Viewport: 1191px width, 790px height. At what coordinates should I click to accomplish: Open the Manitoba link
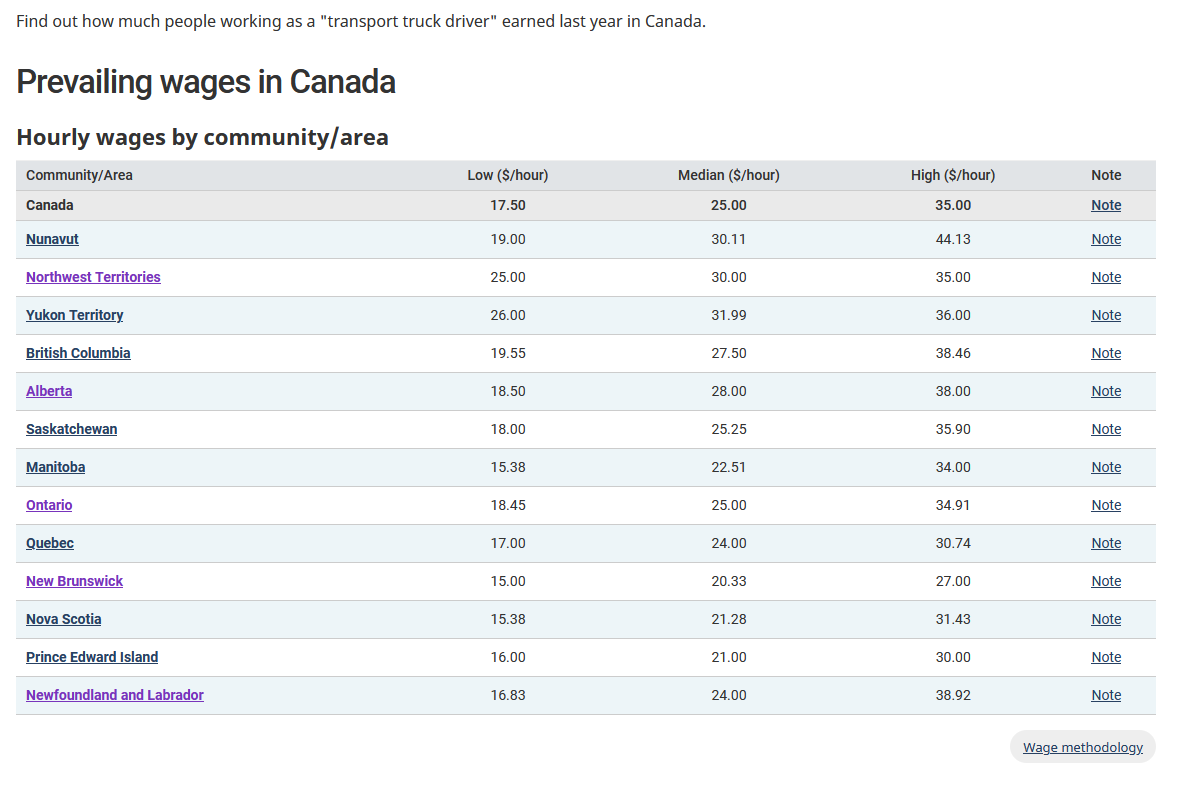tap(55, 467)
